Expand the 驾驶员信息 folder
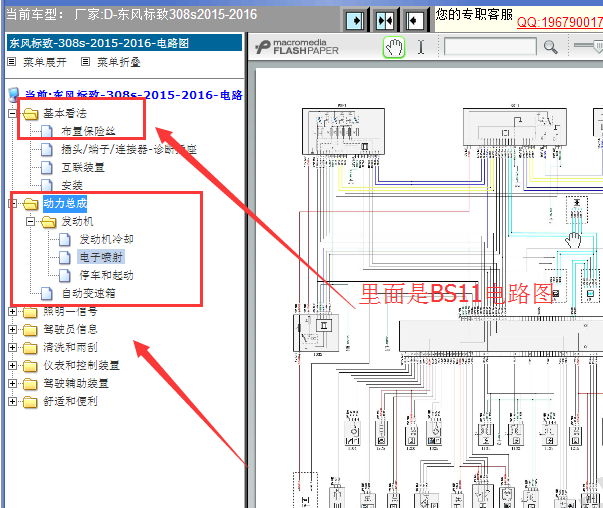Image resolution: width=603 pixels, height=508 pixels. point(12,330)
